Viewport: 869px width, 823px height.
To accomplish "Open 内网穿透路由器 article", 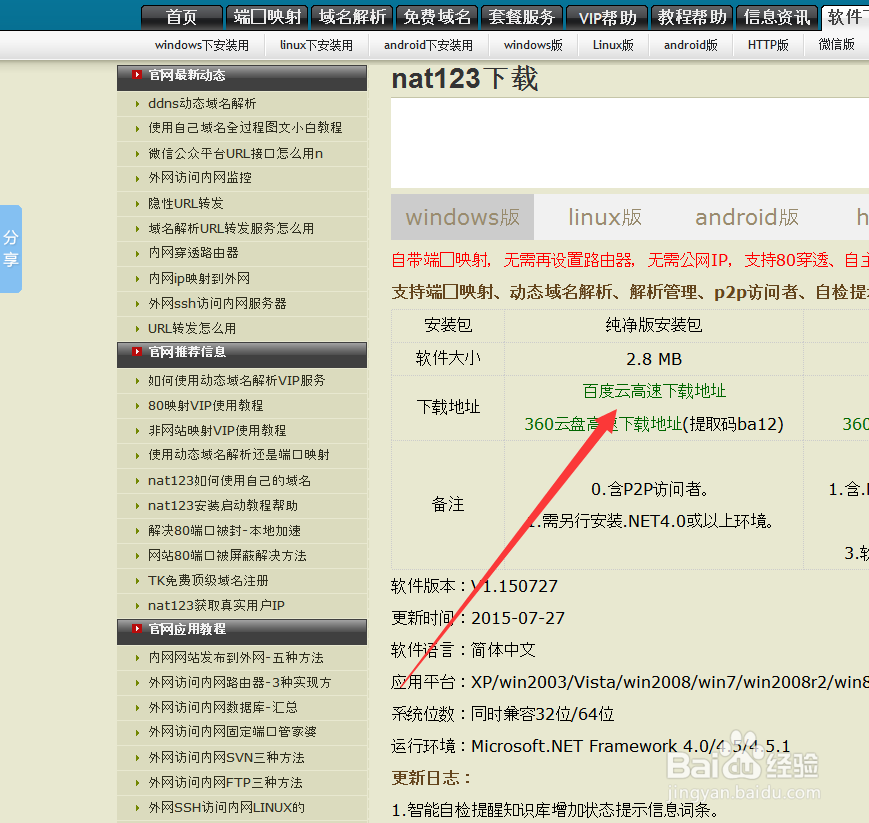I will [193, 253].
